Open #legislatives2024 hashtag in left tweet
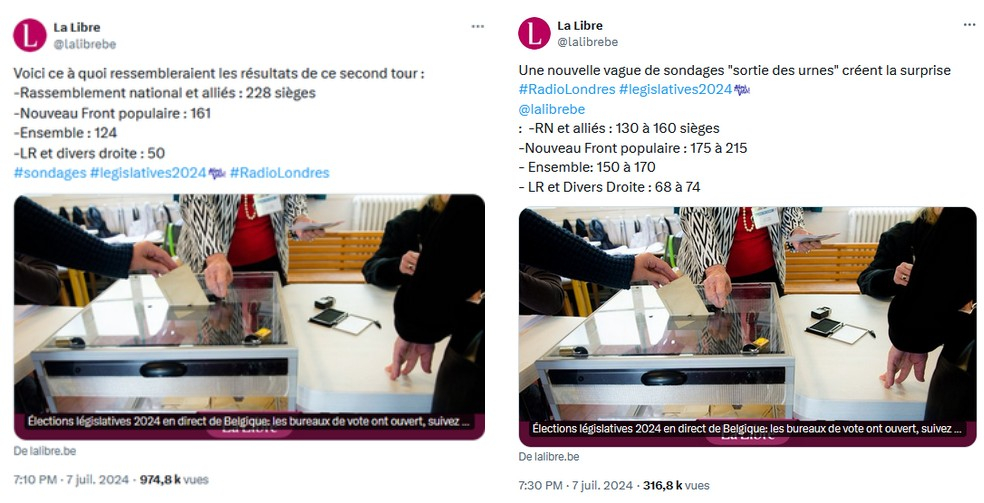 148,172
